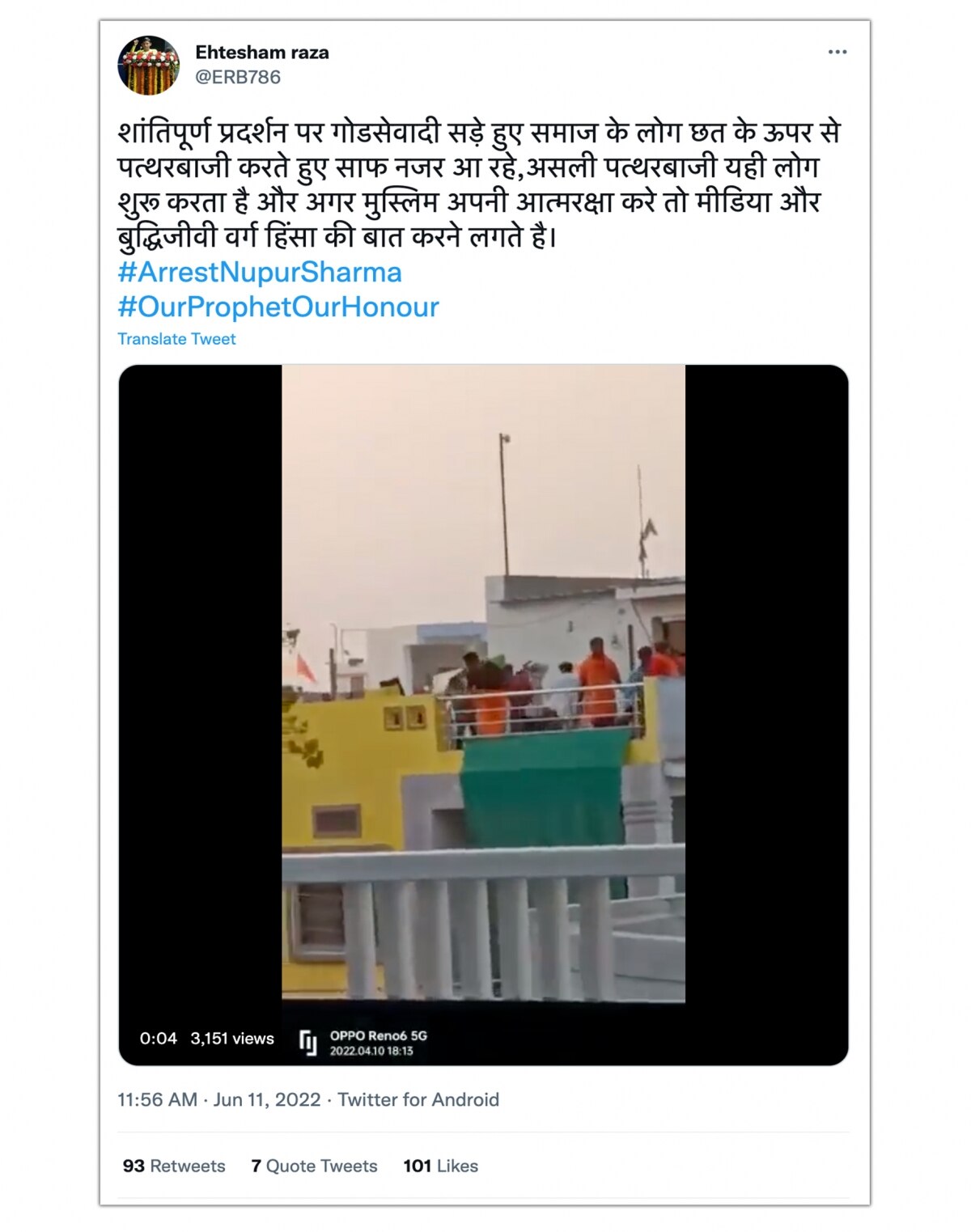The width and height of the screenshot is (971, 1232).
Task: Open the Jun 11, 2022 date
Action: click(267, 1099)
